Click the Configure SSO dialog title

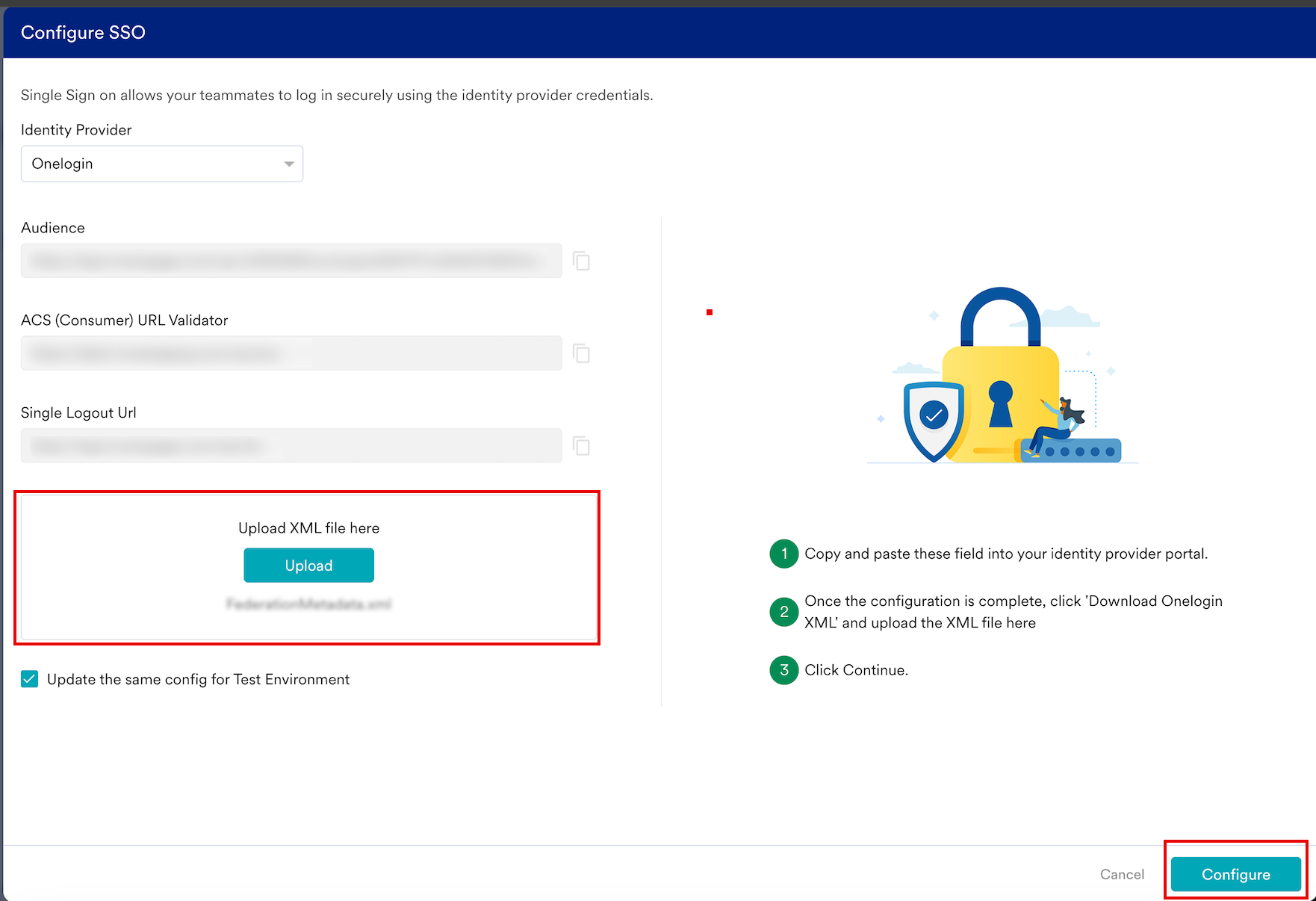click(x=83, y=32)
